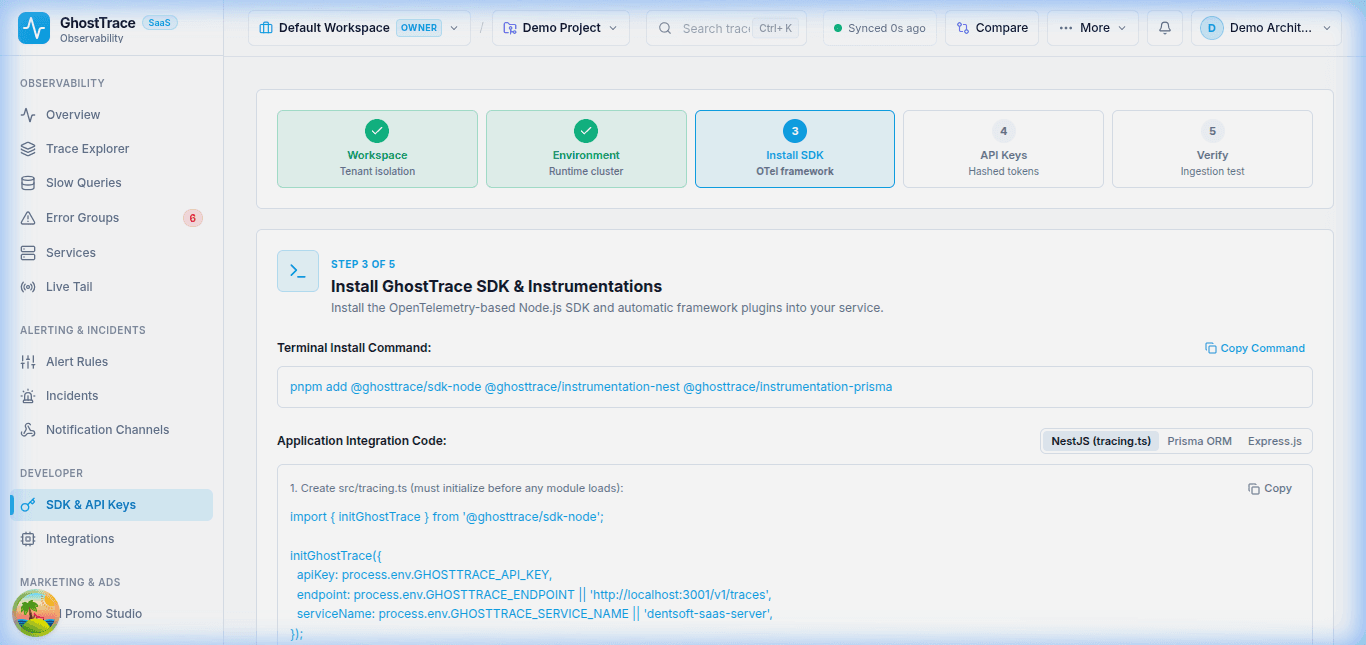Click the Compare button
1366x645 pixels.
coord(992,28)
